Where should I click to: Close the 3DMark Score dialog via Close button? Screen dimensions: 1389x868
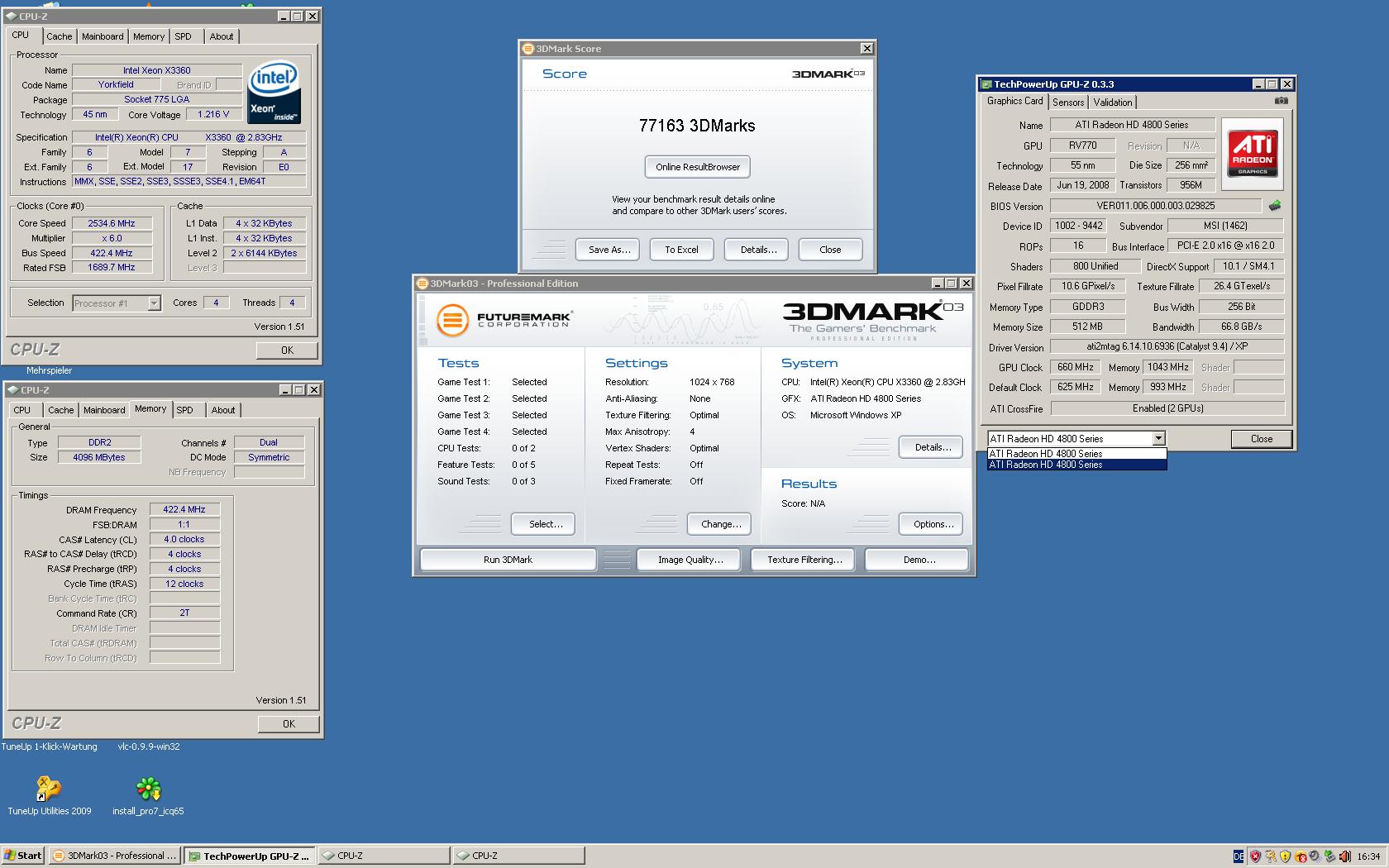tap(830, 250)
